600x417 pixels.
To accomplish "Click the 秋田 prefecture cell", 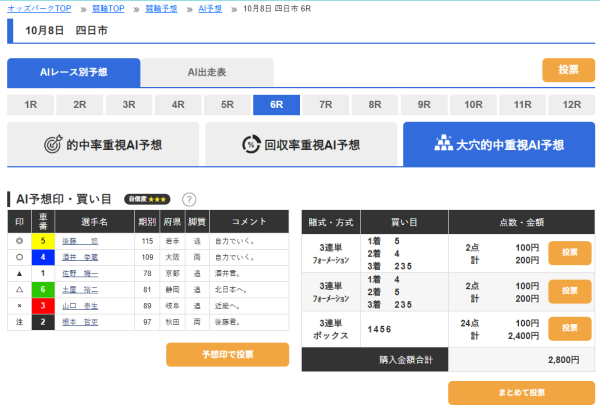I will pos(172,322).
